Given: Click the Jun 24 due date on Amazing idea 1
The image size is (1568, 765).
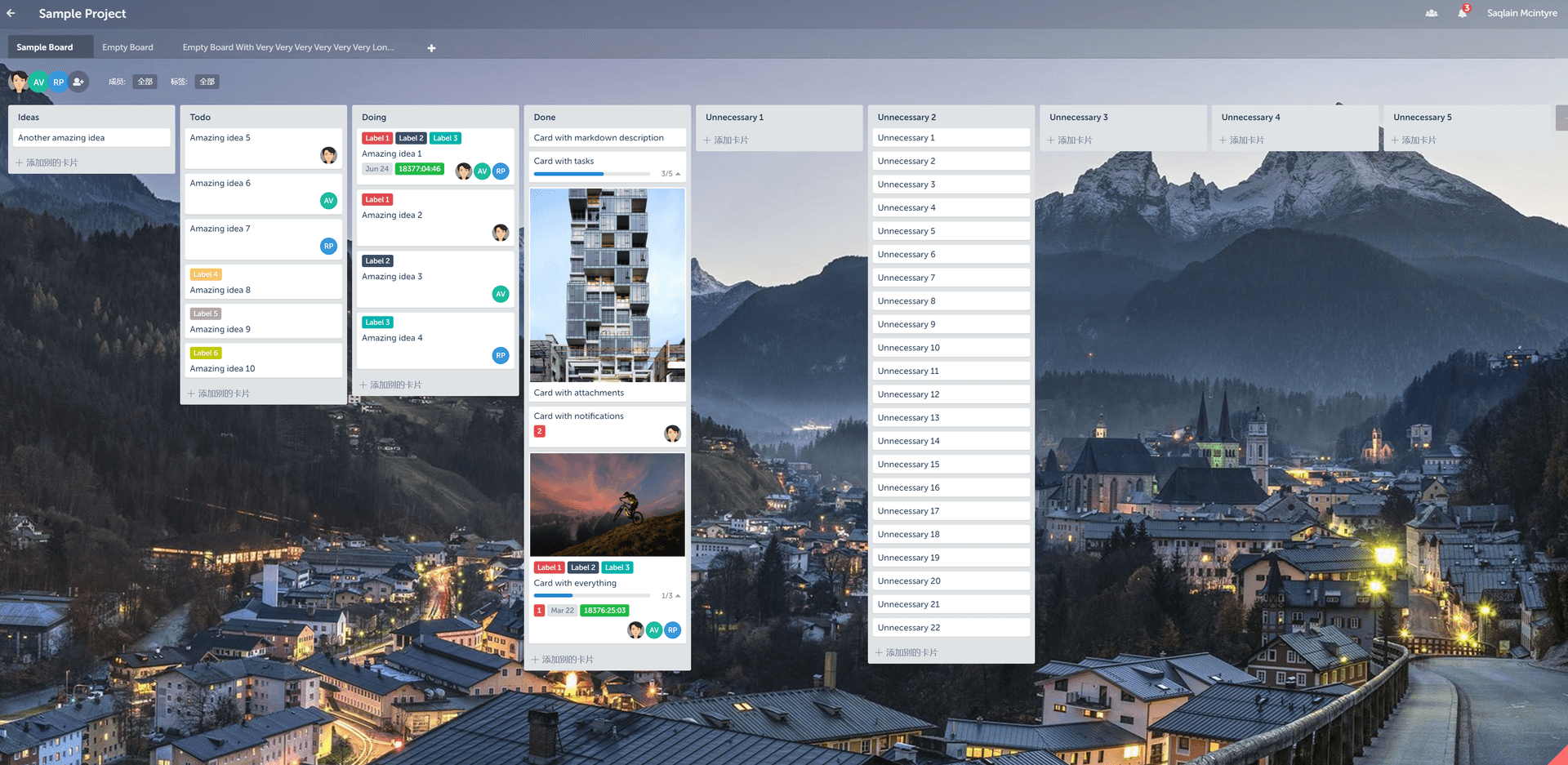Looking at the screenshot, I should point(377,169).
